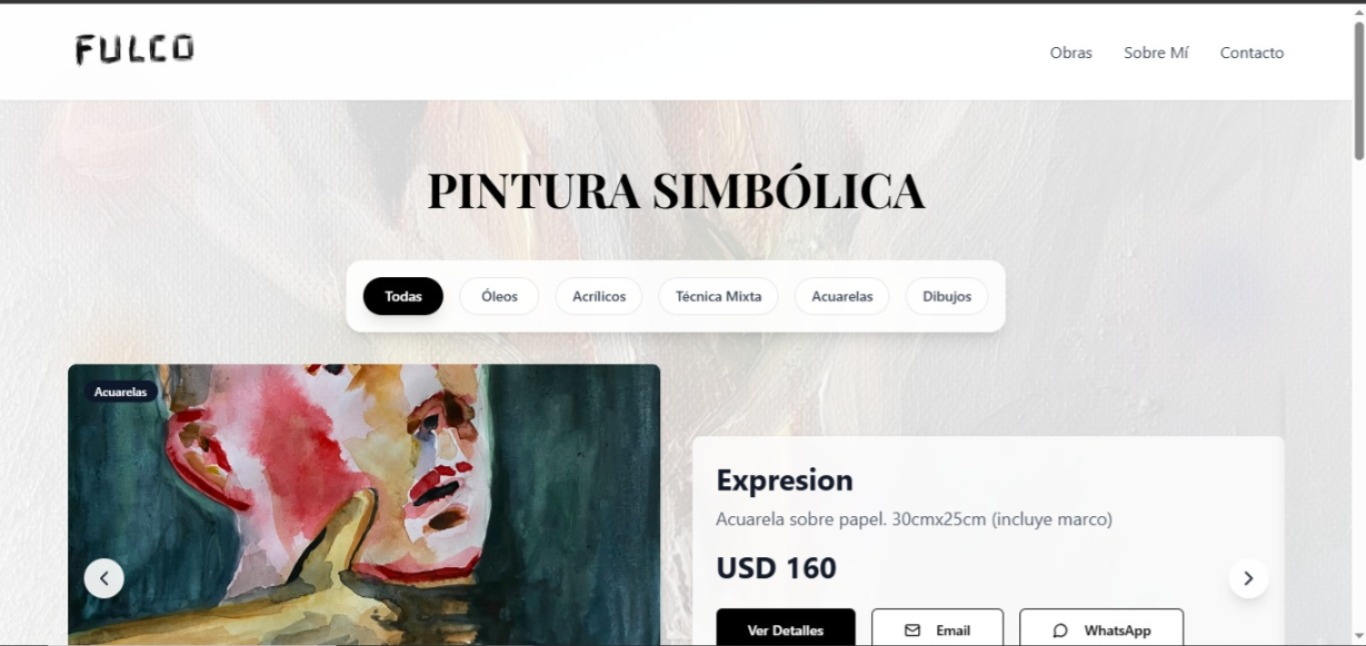Screen dimensions: 1366x646
Task: Click the envelope icon on Email button
Action: [912, 630]
